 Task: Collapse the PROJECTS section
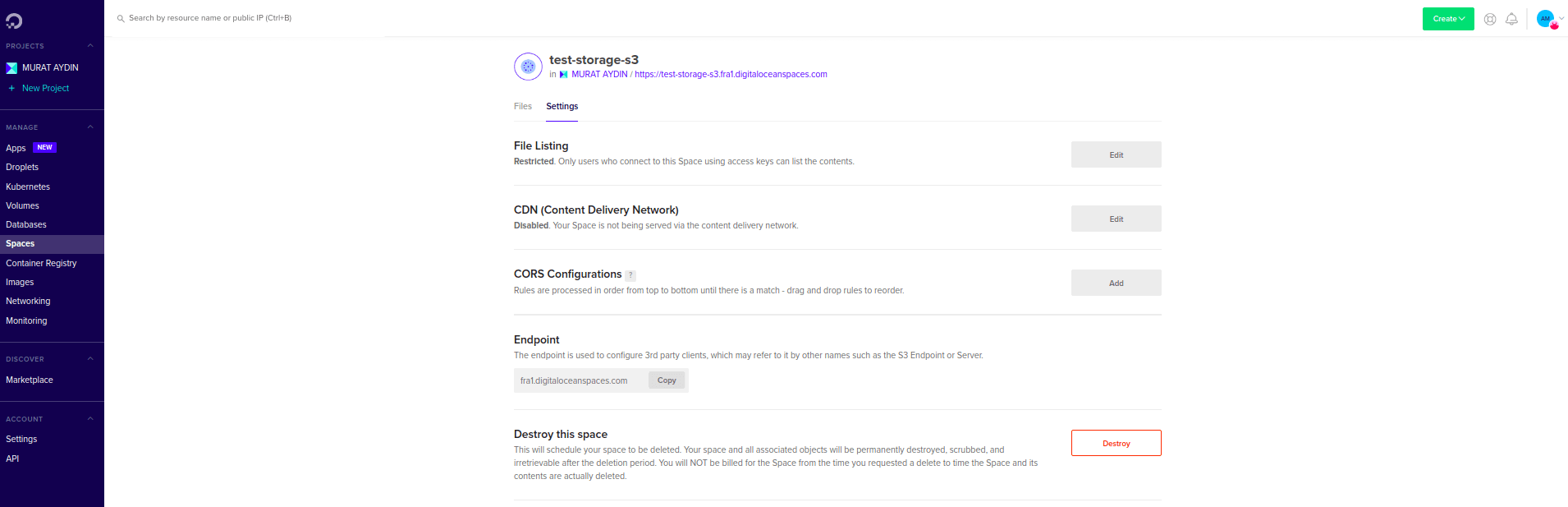click(x=90, y=46)
